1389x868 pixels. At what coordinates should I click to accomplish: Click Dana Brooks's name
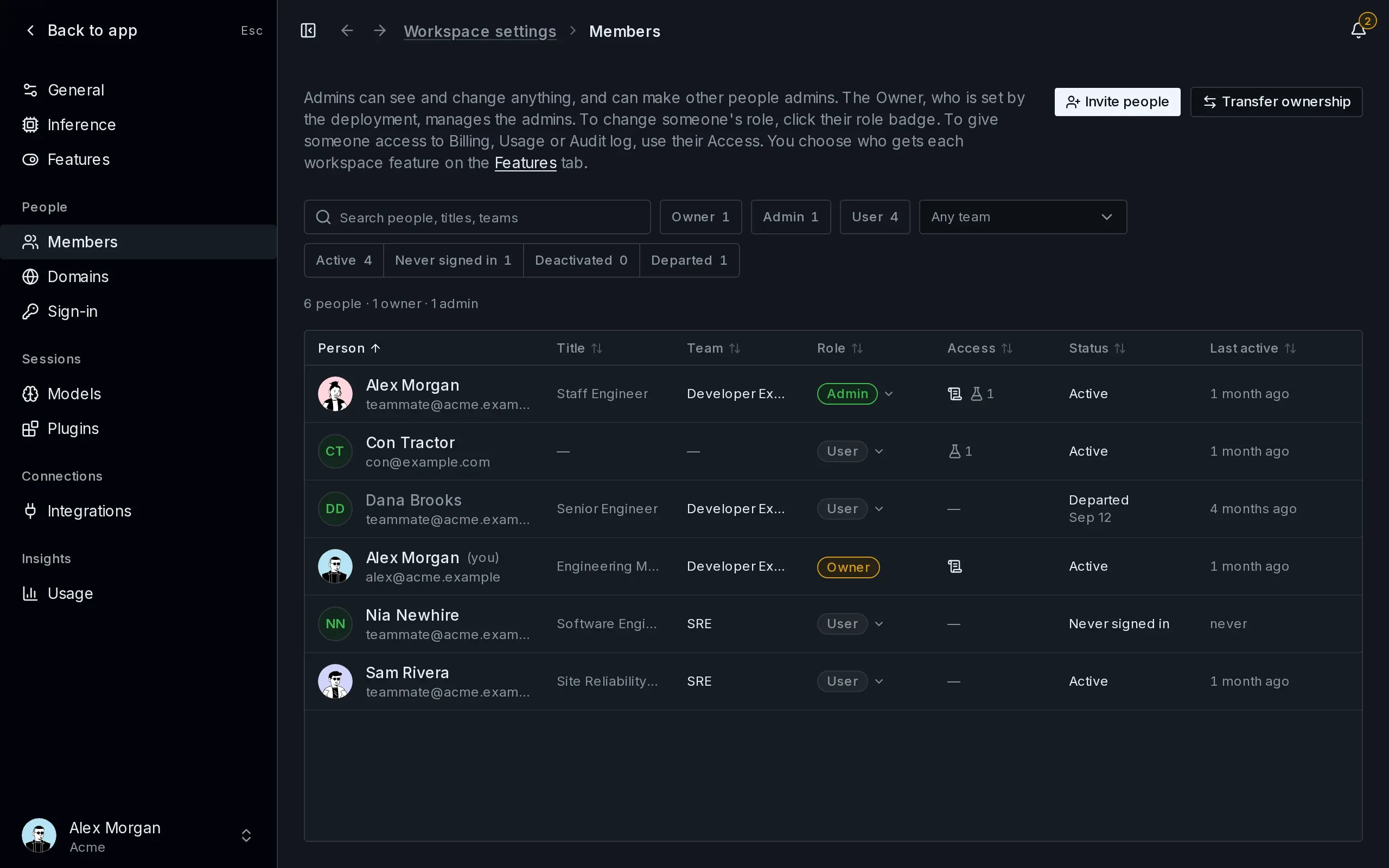pos(413,500)
